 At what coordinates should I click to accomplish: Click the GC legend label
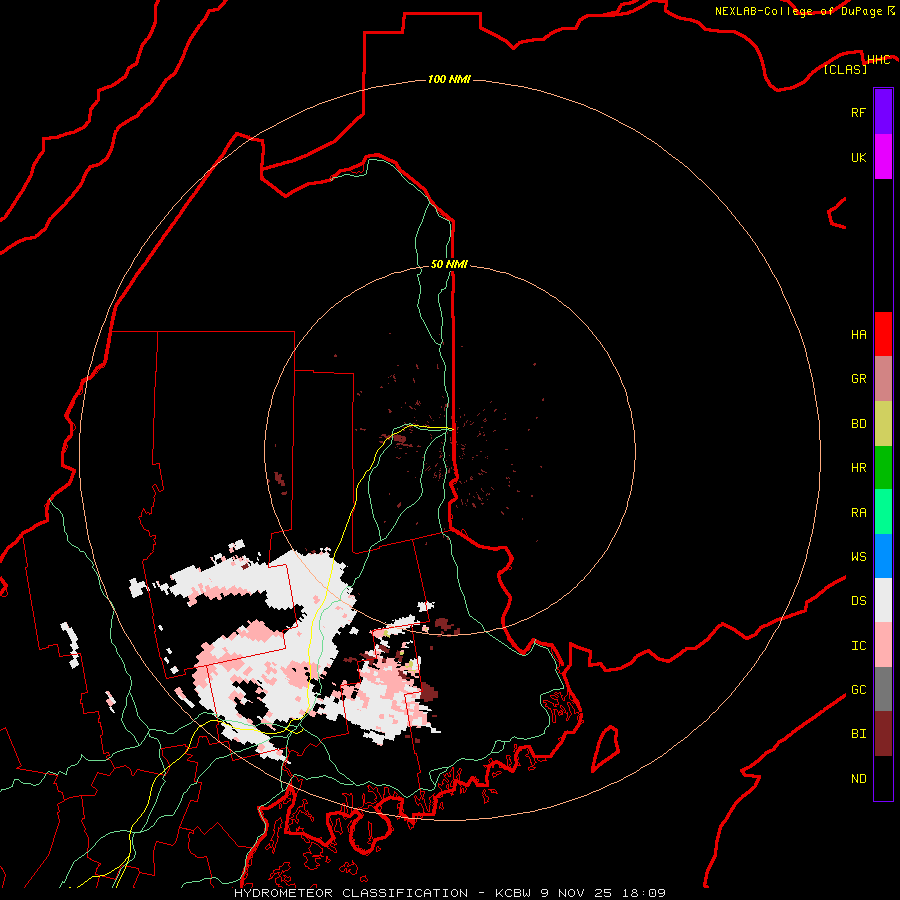tap(858, 690)
